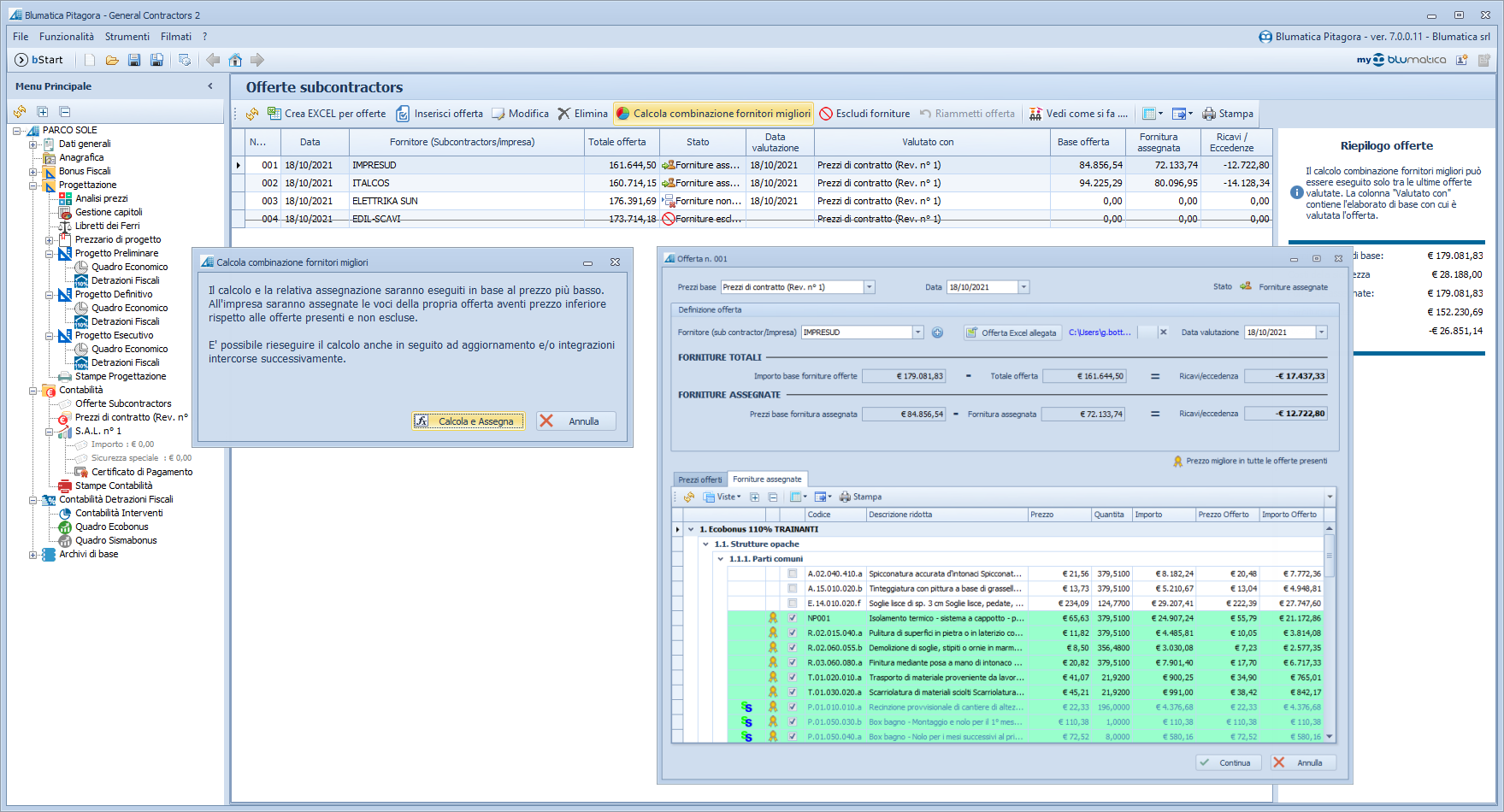Click Vedi come si fa tutorial button
This screenshot has width=1504, height=812.
click(1078, 114)
